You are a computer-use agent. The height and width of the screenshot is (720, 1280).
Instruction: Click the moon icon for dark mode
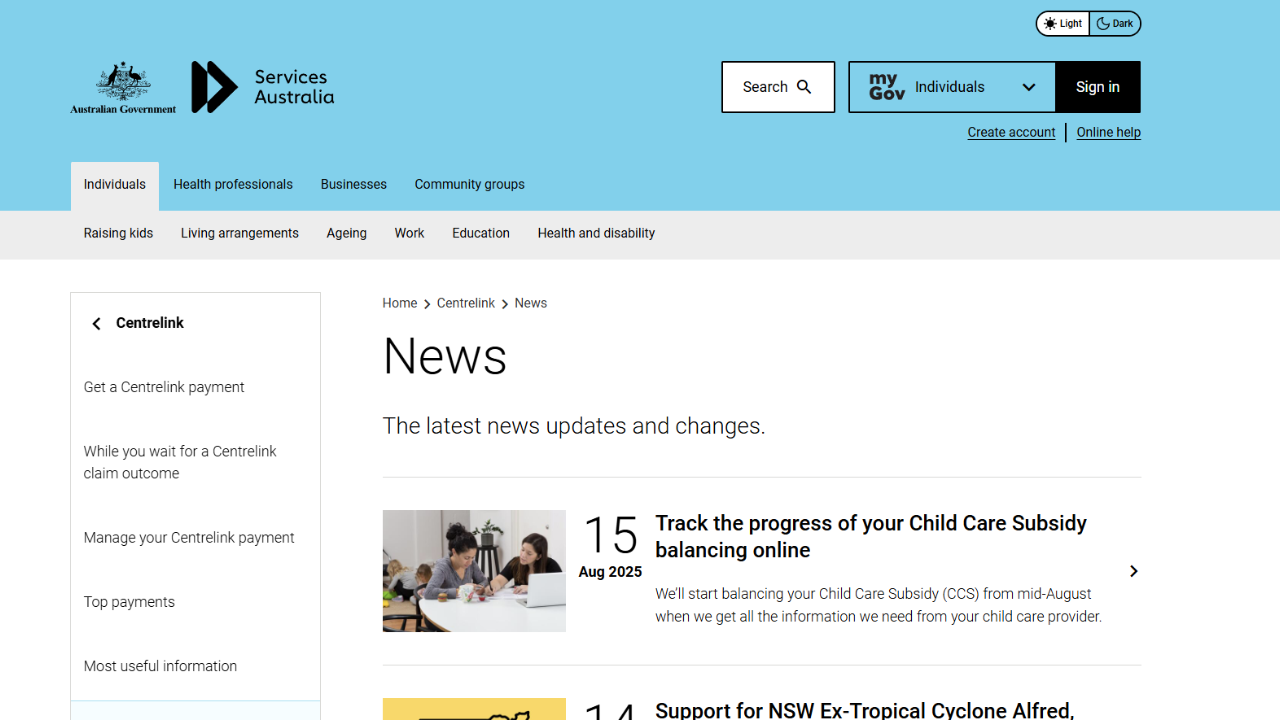click(1103, 24)
